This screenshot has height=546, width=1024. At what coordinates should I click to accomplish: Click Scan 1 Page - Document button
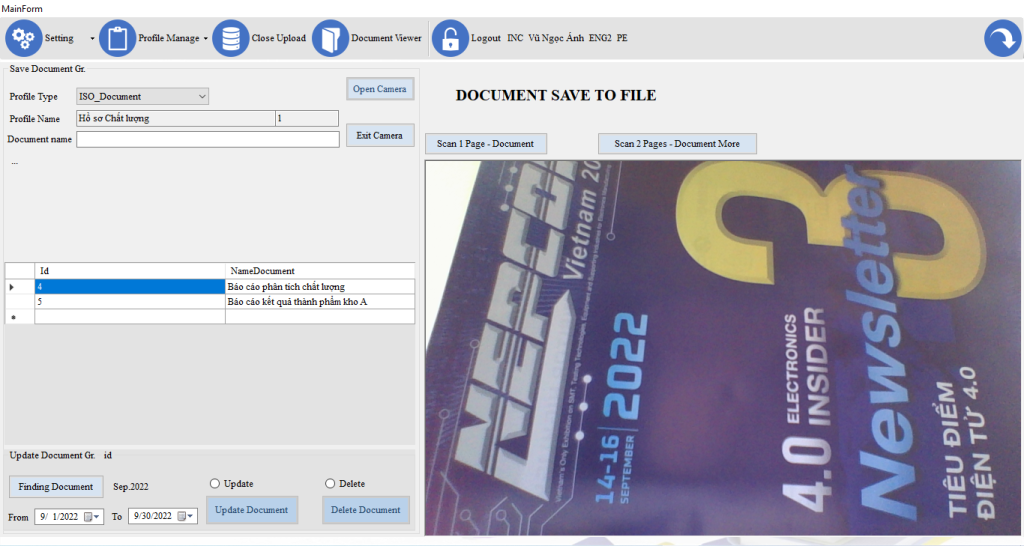[x=485, y=144]
